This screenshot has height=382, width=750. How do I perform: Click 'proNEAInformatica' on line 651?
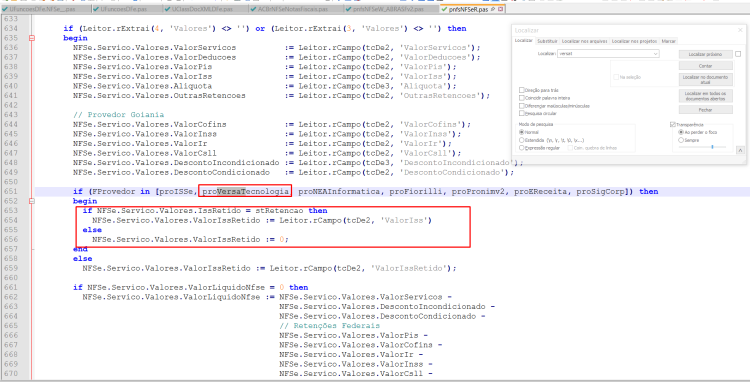339,192
